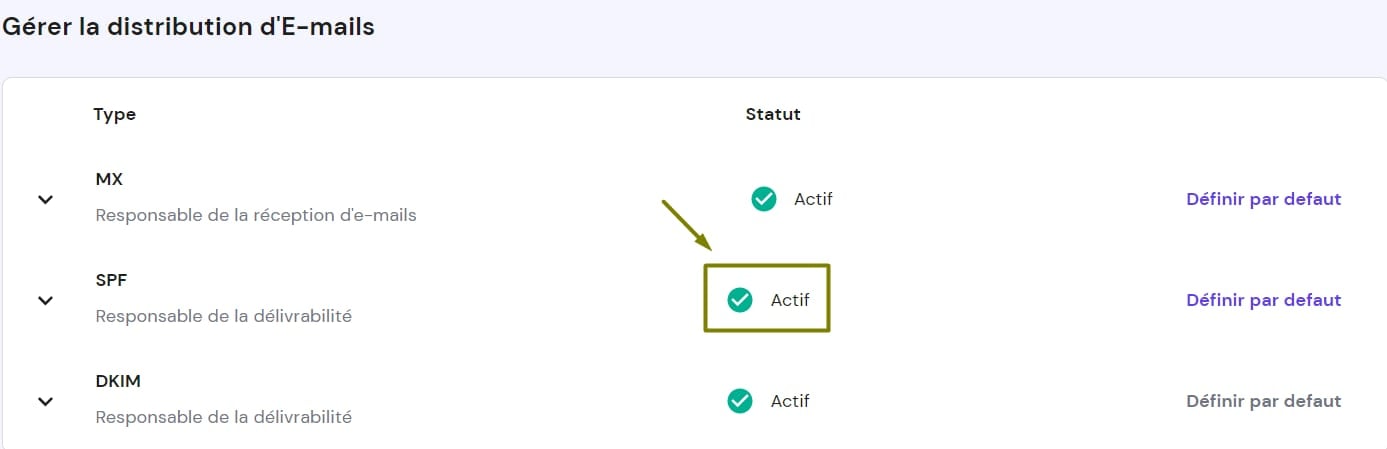Click the "Statut" column header
Image resolution: width=1387 pixels, height=449 pixels.
(773, 114)
